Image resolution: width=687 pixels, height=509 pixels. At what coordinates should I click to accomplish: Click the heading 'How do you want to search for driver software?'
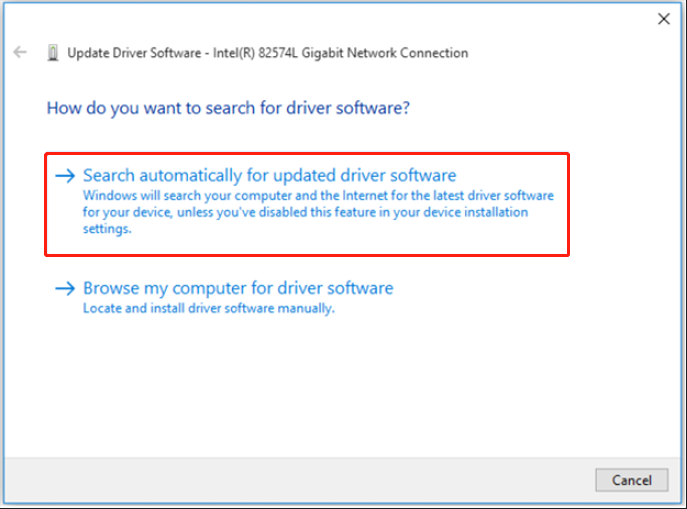point(228,108)
